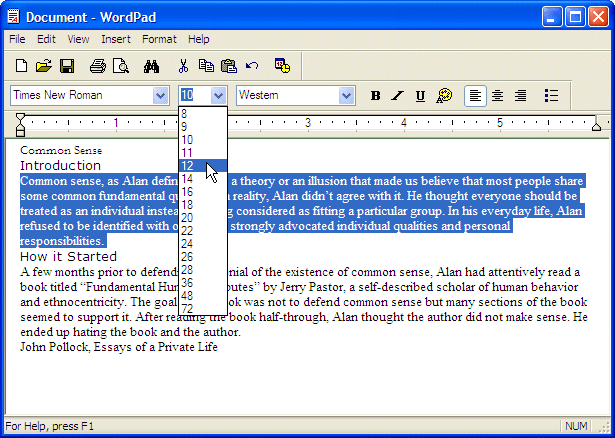Choose font size 24 from list
615x438 pixels.
203,244
